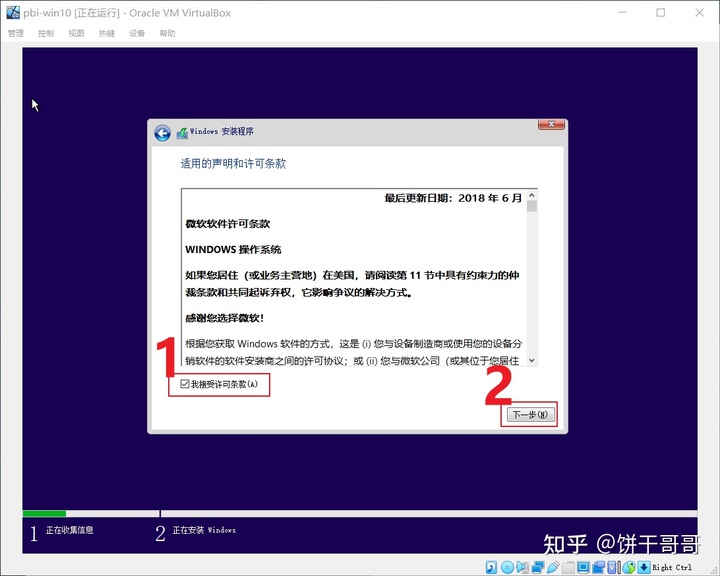This screenshot has width=720, height=576.
Task: Click the hard disk activity status icon
Action: [491, 567]
